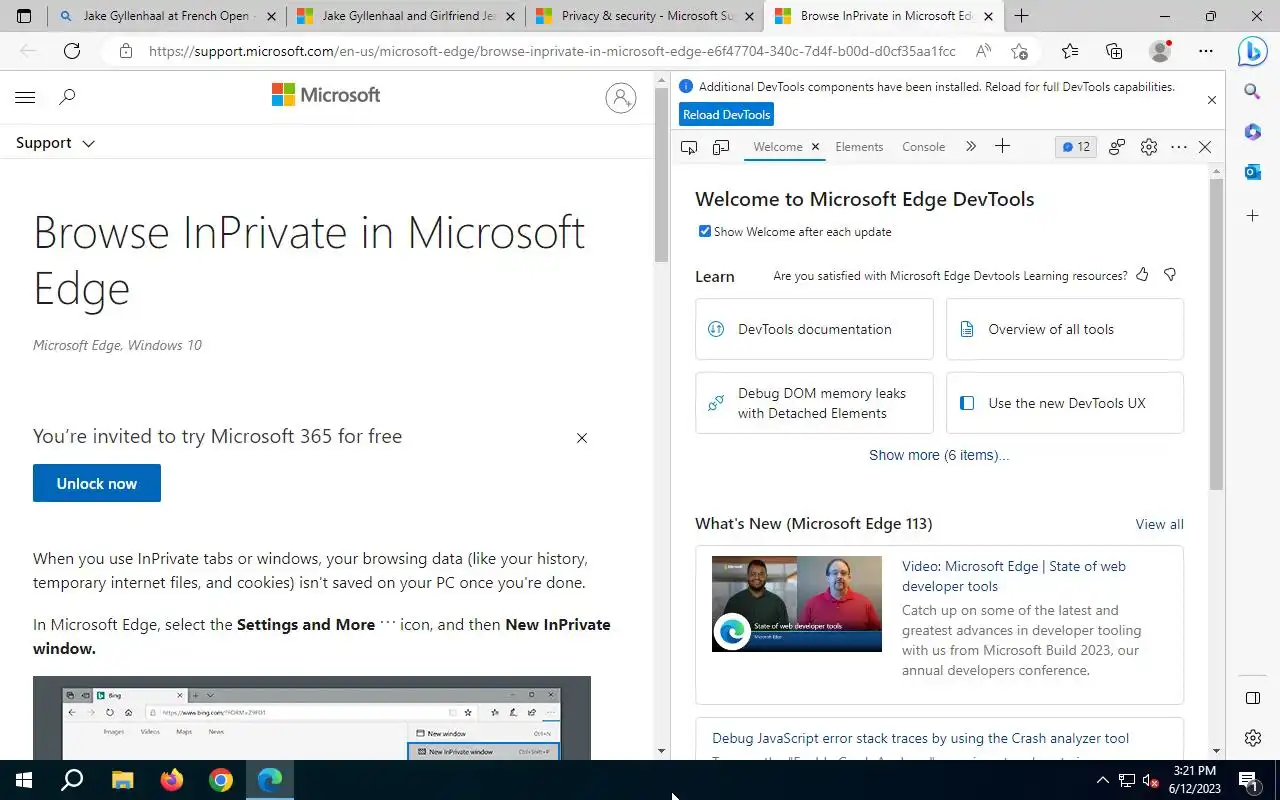Screen dimensions: 1280x800
Task: Open a new browser tab
Action: [x=1021, y=16]
